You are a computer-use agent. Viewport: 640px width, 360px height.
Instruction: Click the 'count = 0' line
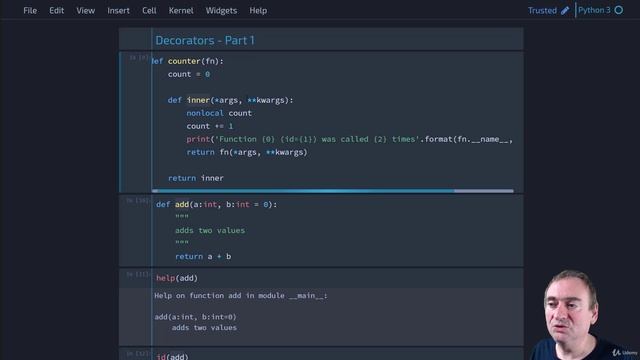click(x=189, y=74)
